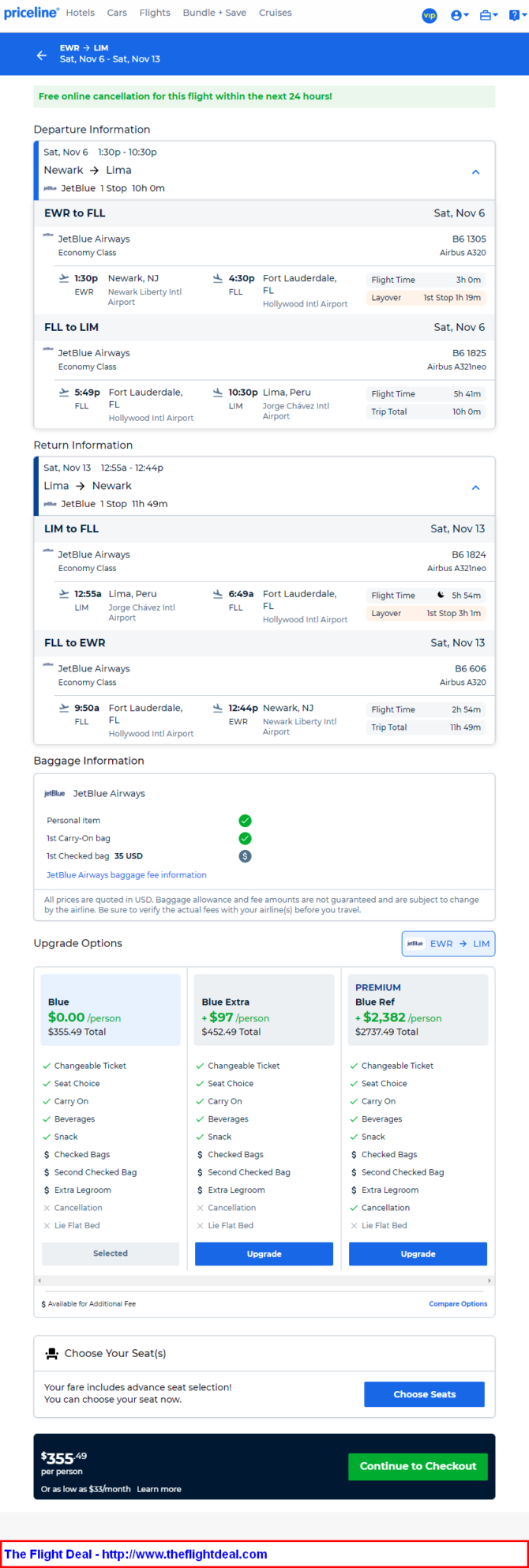Open the help question mark icon
The width and height of the screenshot is (529, 1568).
point(516,15)
